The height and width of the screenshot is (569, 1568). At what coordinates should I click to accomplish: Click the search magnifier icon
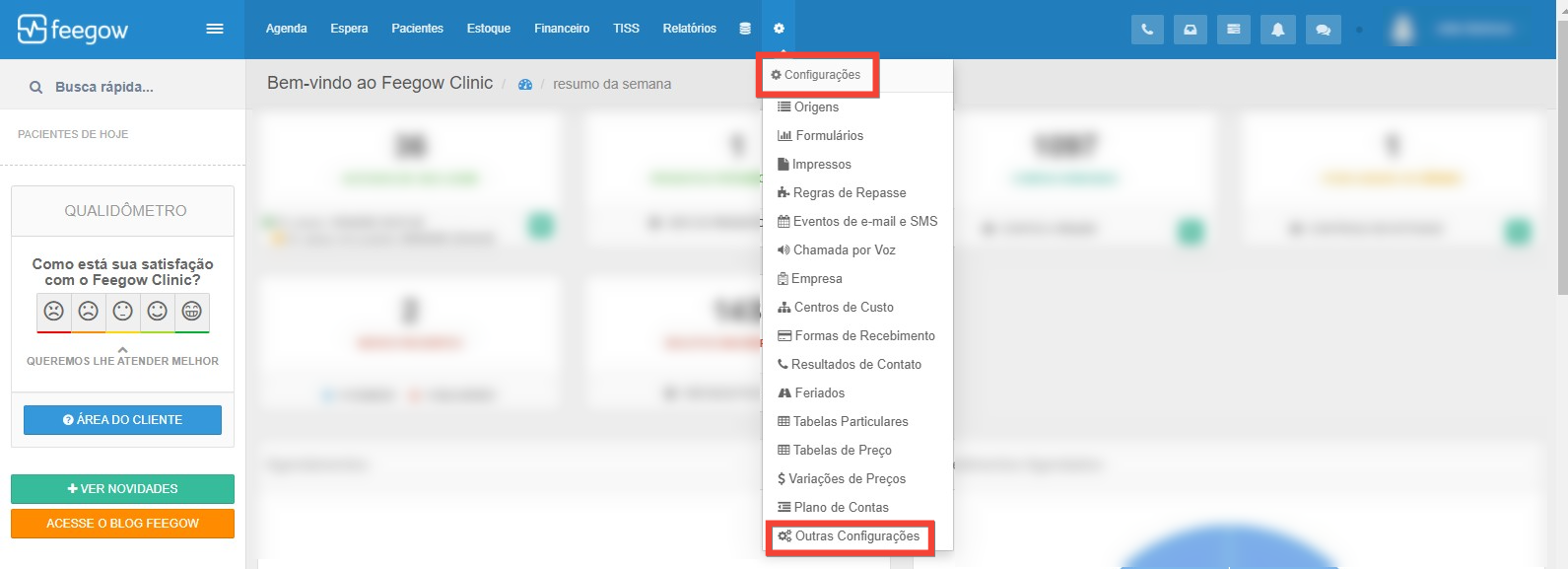tap(36, 87)
